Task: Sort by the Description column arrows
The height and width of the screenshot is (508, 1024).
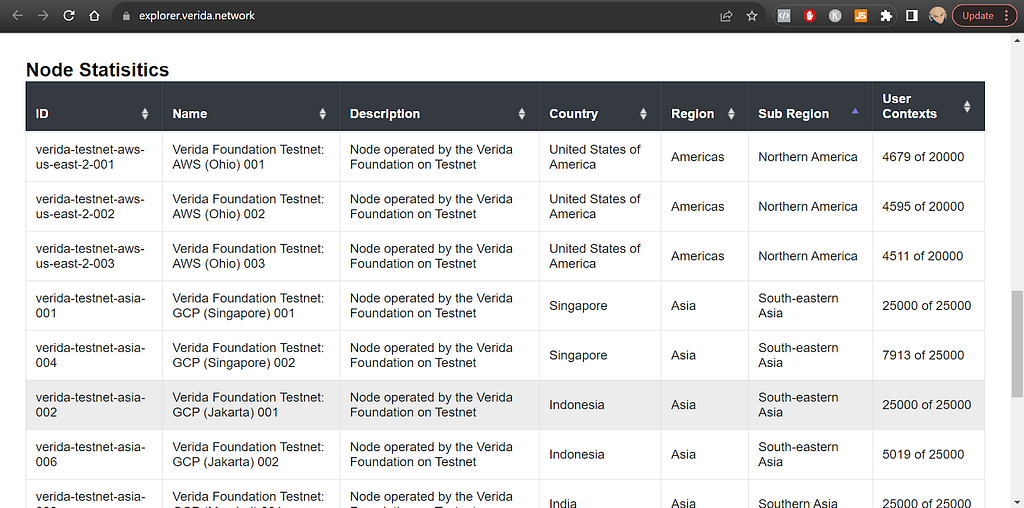Action: point(521,114)
